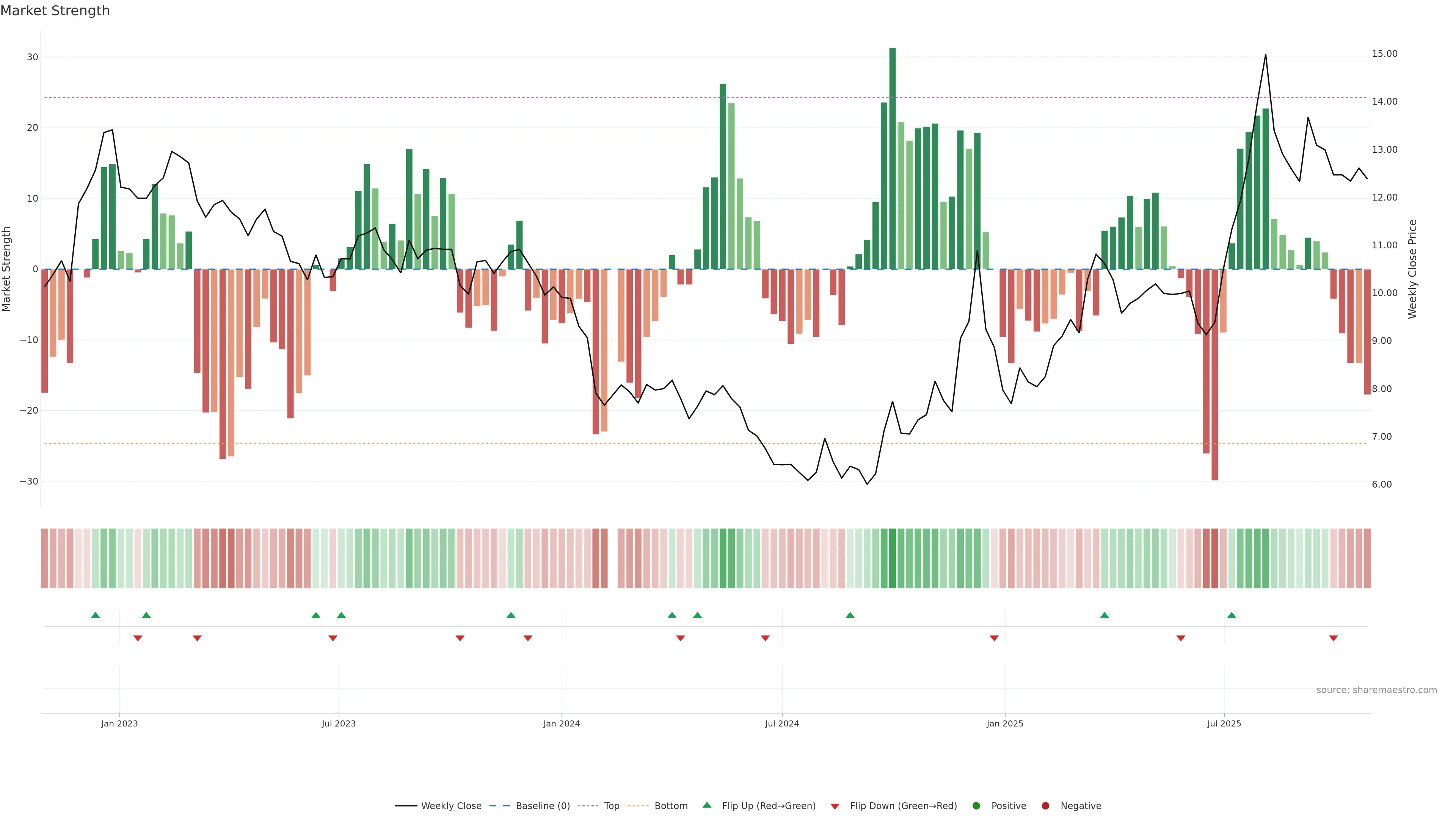
Task: Click the Flip Up green triangle legend icon
Action: (706, 805)
